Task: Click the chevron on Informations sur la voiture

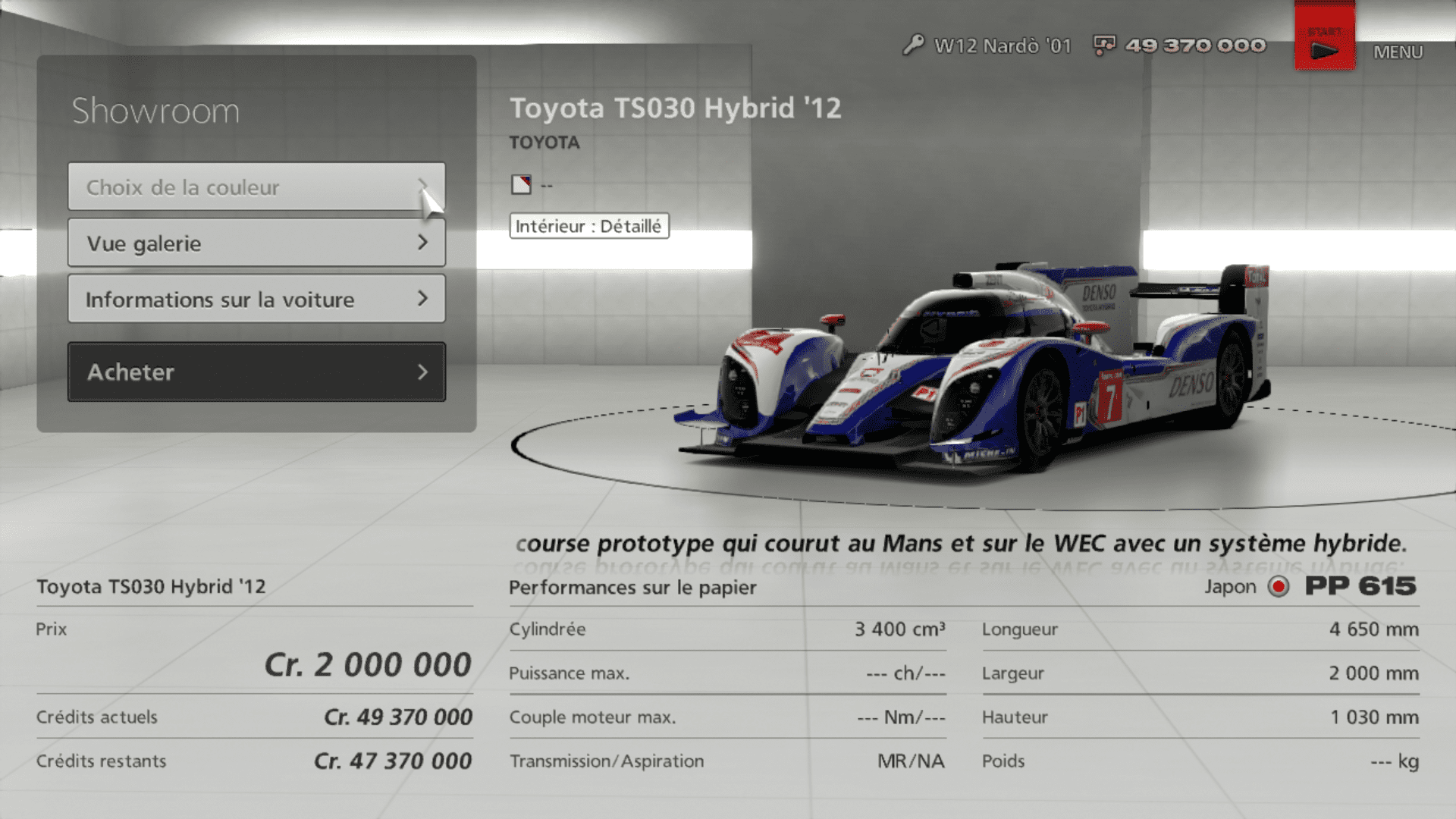Action: [422, 299]
